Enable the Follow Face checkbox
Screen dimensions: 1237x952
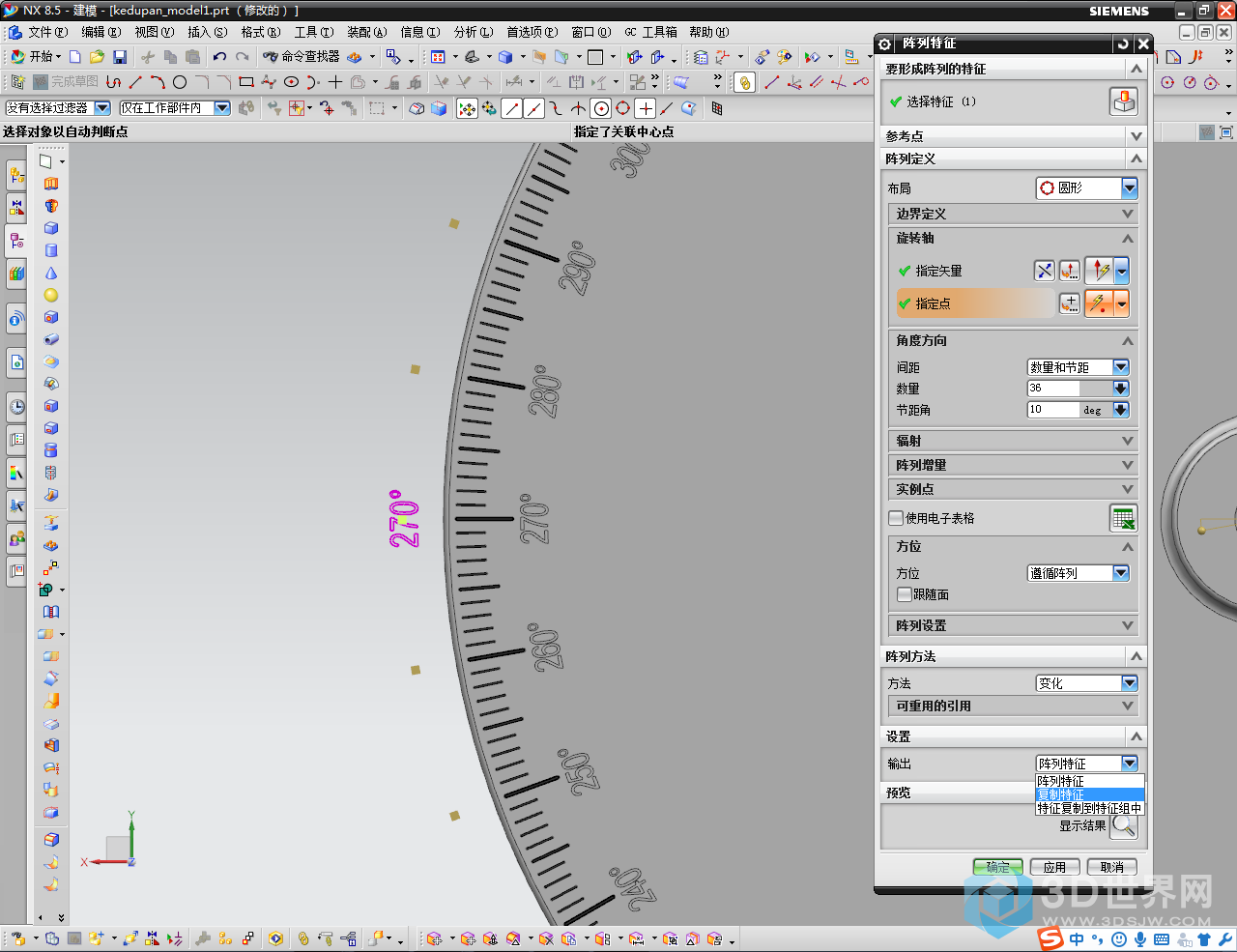tap(905, 594)
